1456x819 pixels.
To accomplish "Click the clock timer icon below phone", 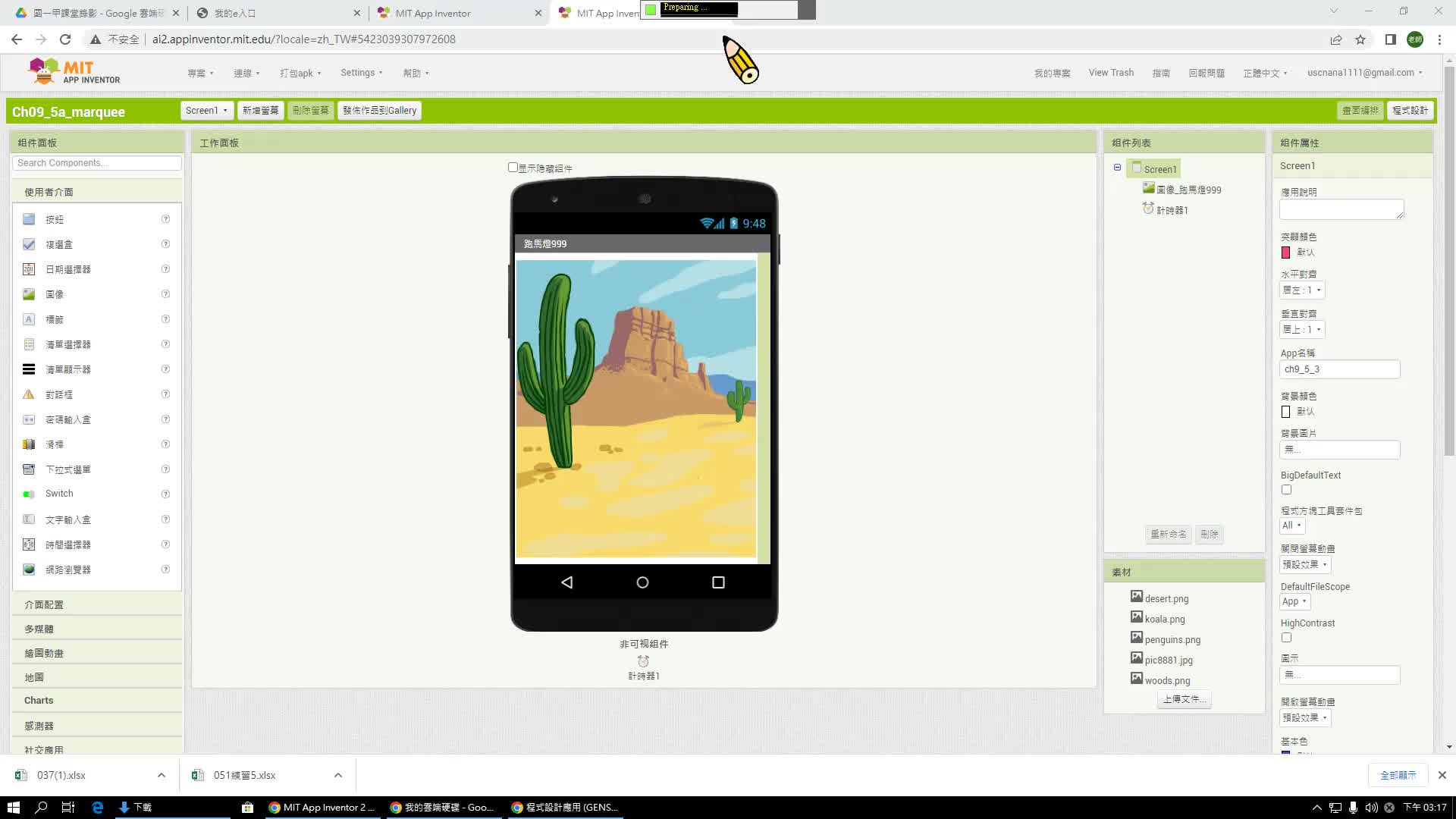I will coord(643,661).
